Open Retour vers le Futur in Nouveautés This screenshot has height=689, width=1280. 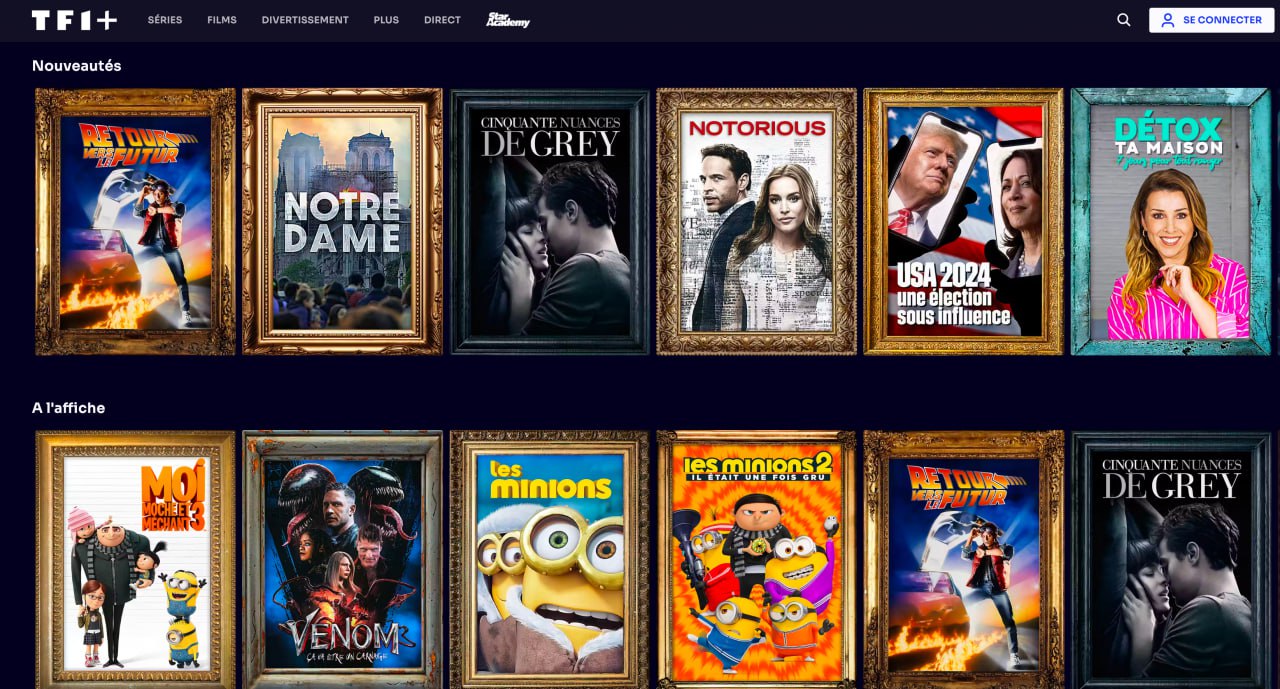pos(135,222)
